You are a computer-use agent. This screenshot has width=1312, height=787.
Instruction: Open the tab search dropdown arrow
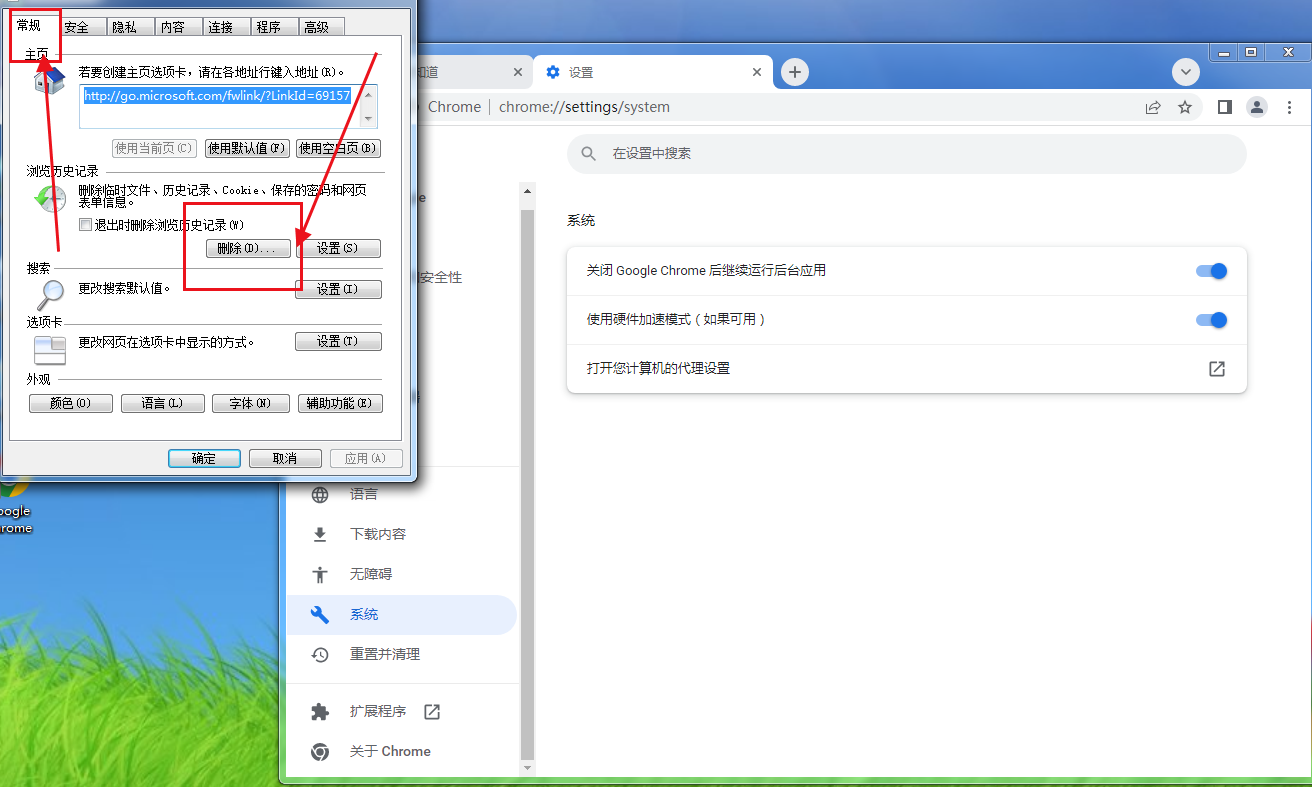coord(1185,72)
